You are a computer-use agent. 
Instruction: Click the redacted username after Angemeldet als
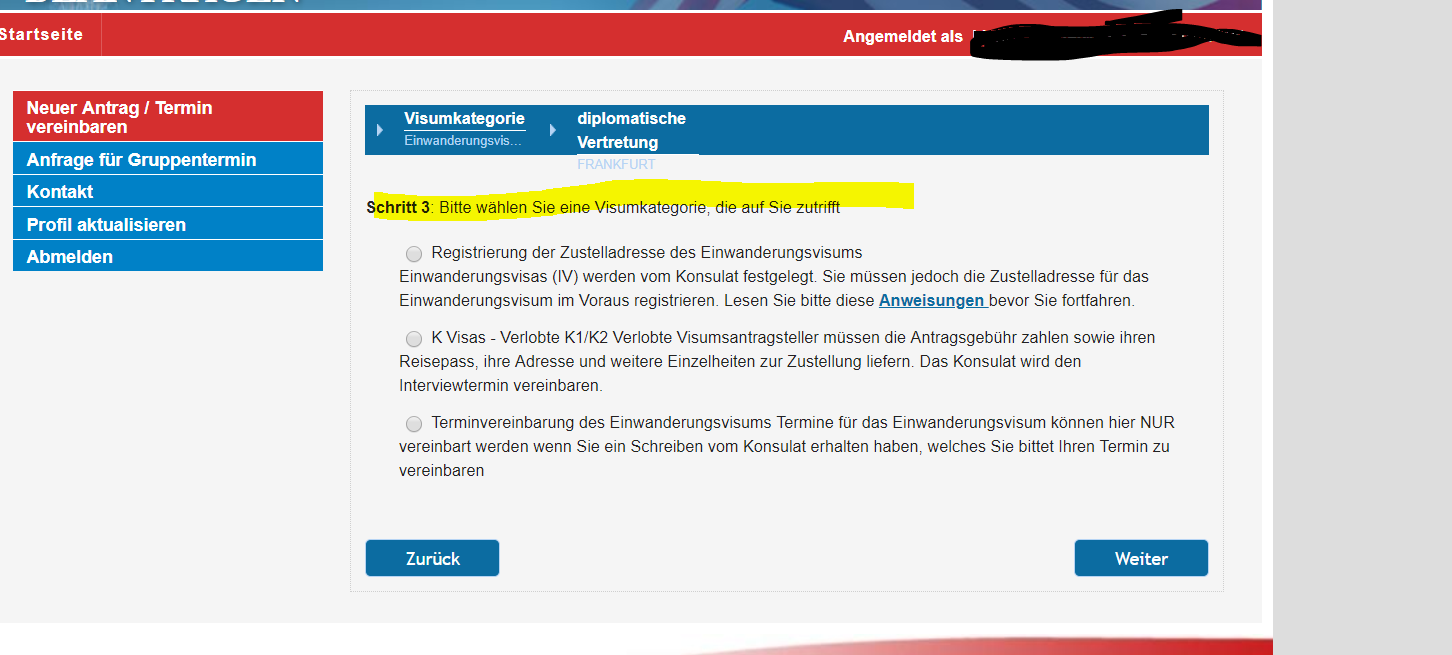click(x=1110, y=36)
